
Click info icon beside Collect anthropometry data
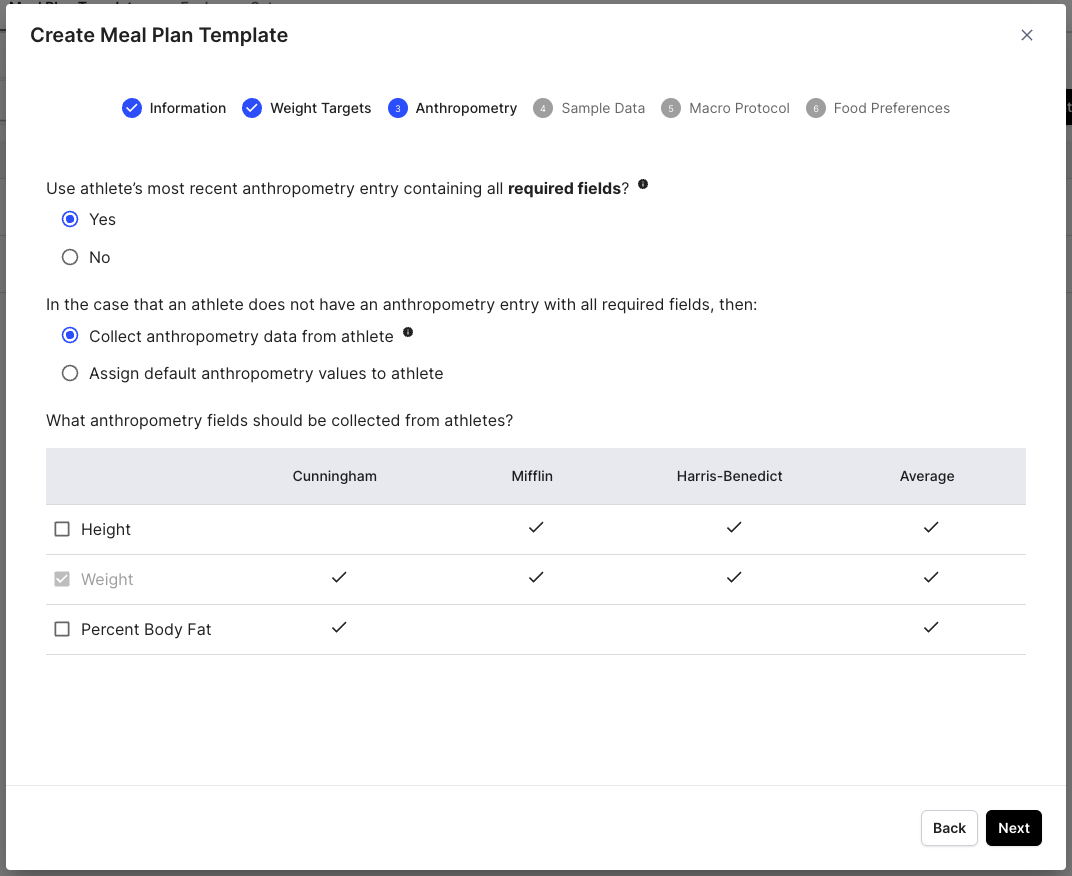pos(408,332)
